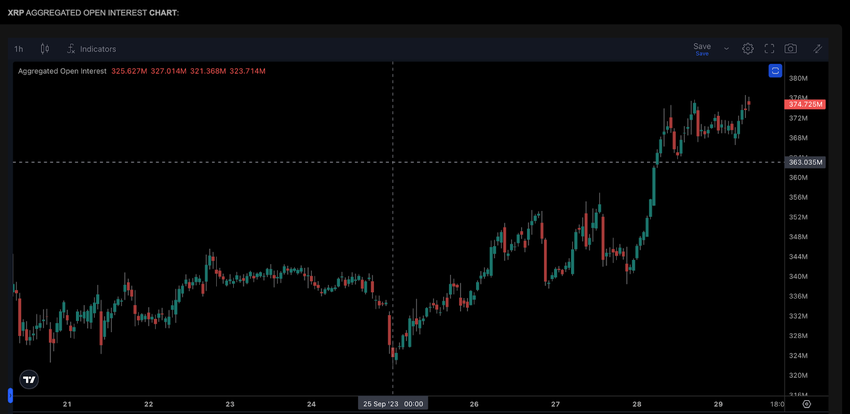Click date 23 on time axis
Viewport: 850px width, 414px height.
[x=230, y=404]
